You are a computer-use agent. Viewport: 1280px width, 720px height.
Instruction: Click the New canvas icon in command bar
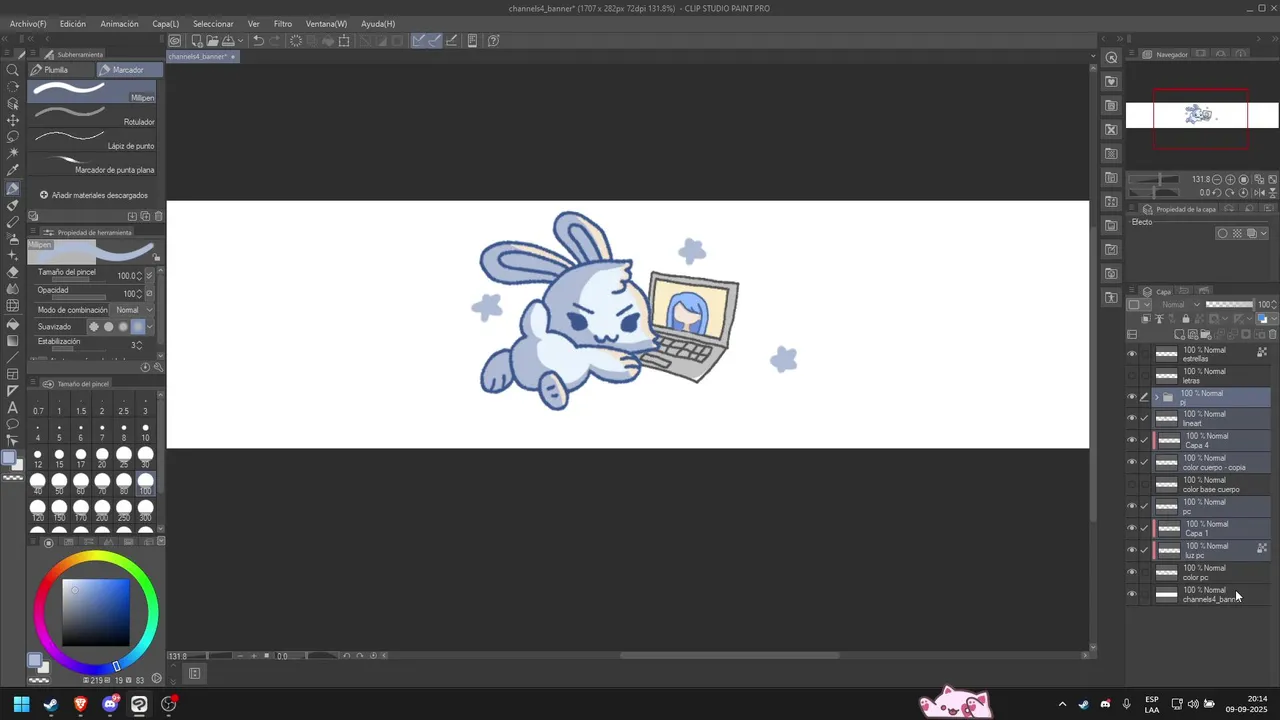pos(197,41)
